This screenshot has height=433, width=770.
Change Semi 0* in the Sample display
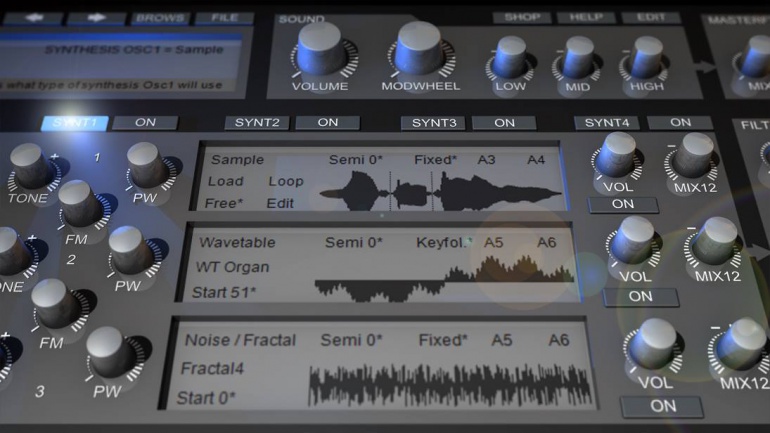point(356,160)
